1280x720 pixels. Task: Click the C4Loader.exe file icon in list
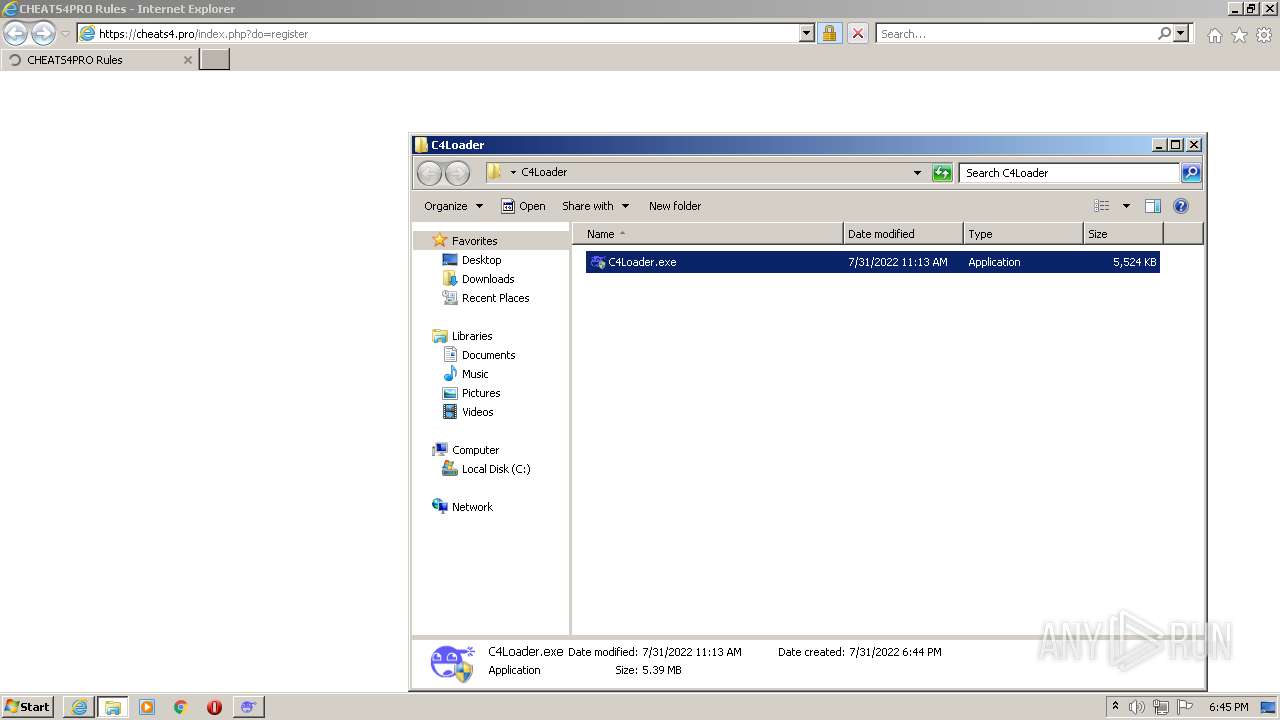(598, 262)
